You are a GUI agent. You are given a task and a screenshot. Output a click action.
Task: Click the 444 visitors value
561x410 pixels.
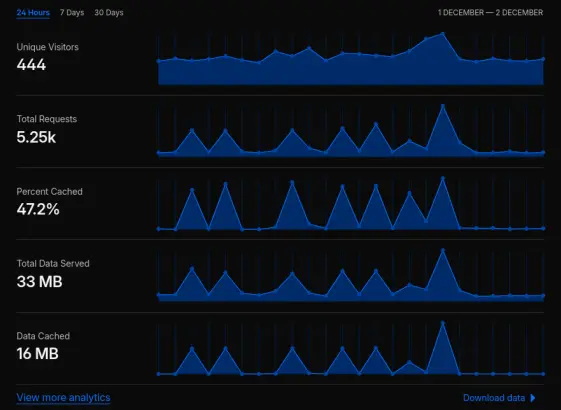[x=31, y=65]
